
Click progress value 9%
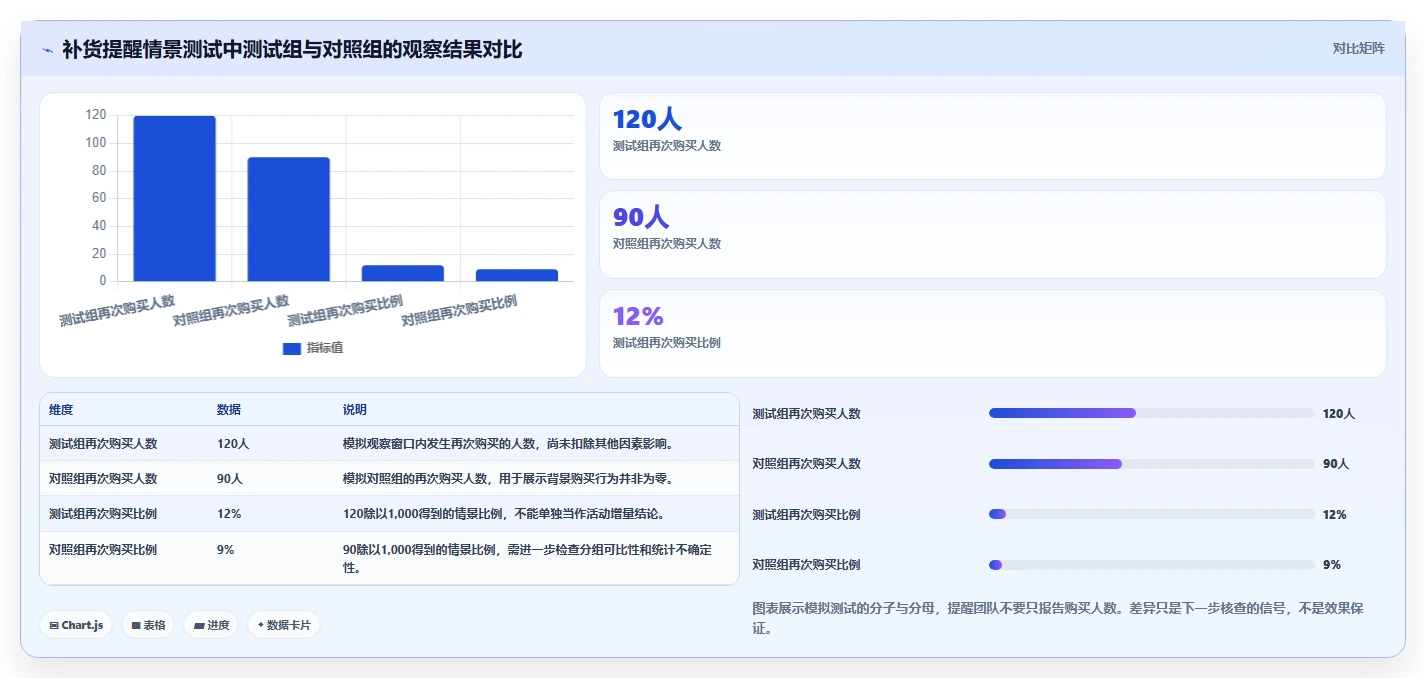coord(1332,564)
